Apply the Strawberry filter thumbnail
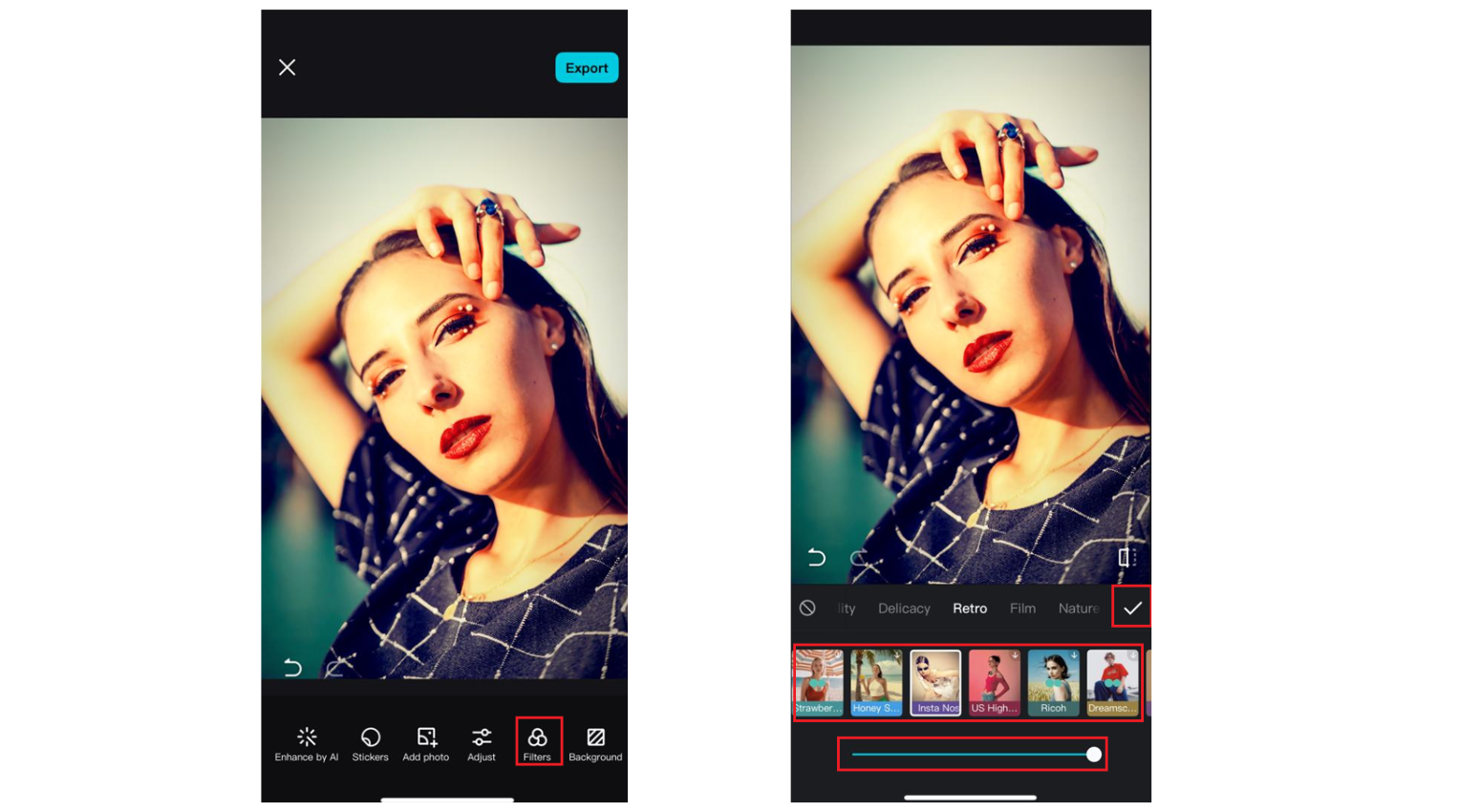This screenshot has height=812, width=1459. (819, 682)
